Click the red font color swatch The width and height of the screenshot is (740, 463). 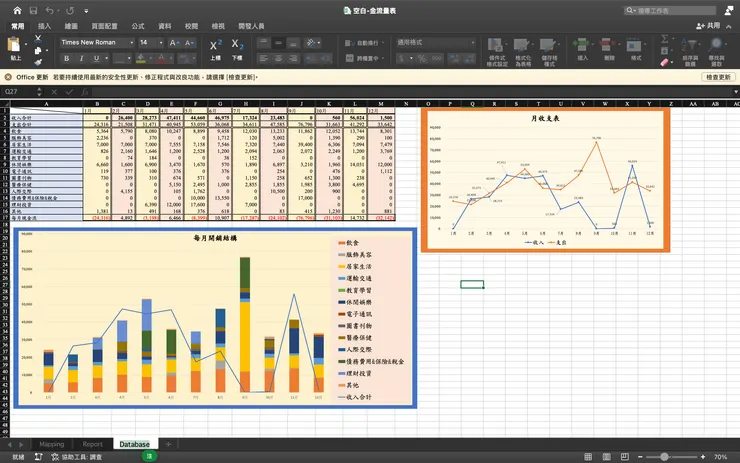161,59
